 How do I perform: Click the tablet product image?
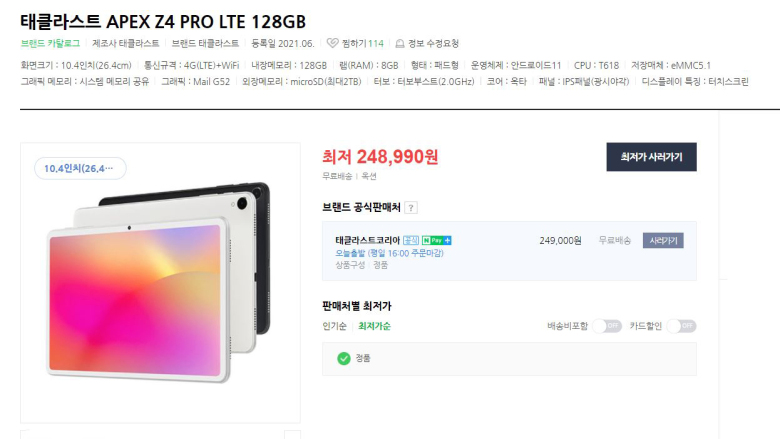[159, 282]
